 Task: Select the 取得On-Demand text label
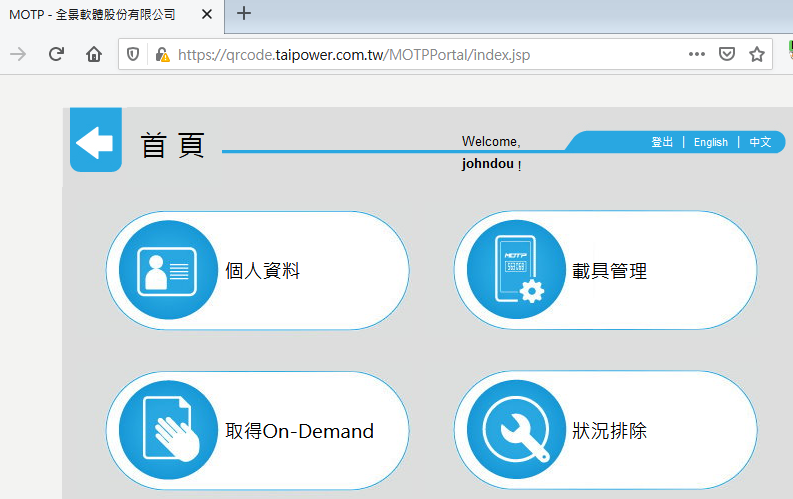pos(299,431)
